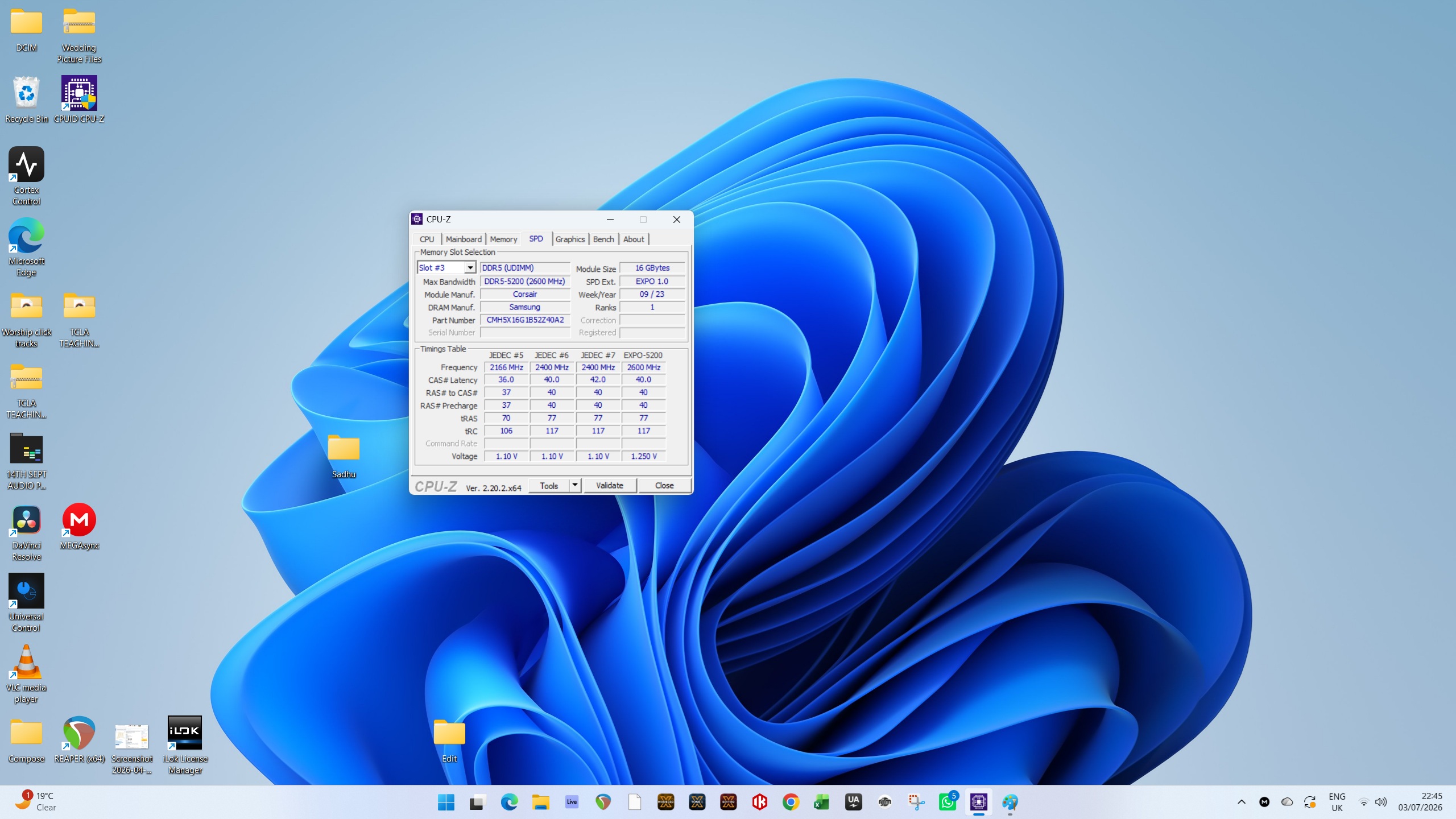Click the Tools button in CPU-Z
The image size is (1456, 819).
tap(549, 485)
